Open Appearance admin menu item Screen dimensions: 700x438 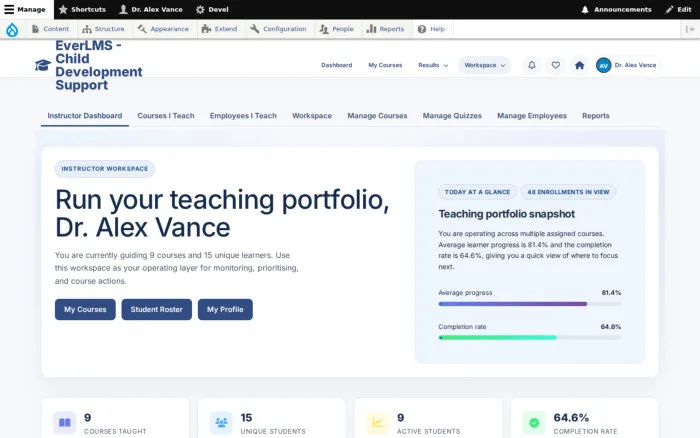163,29
